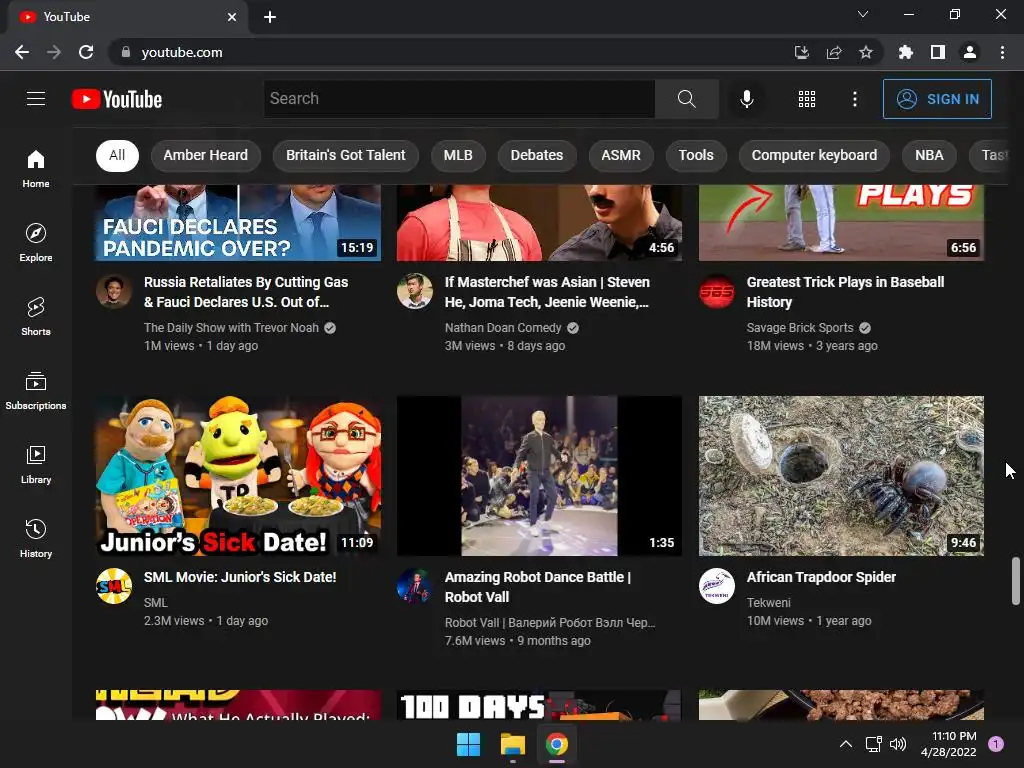The width and height of the screenshot is (1024, 768).
Task: Select the All filter chip
Action: (x=117, y=155)
